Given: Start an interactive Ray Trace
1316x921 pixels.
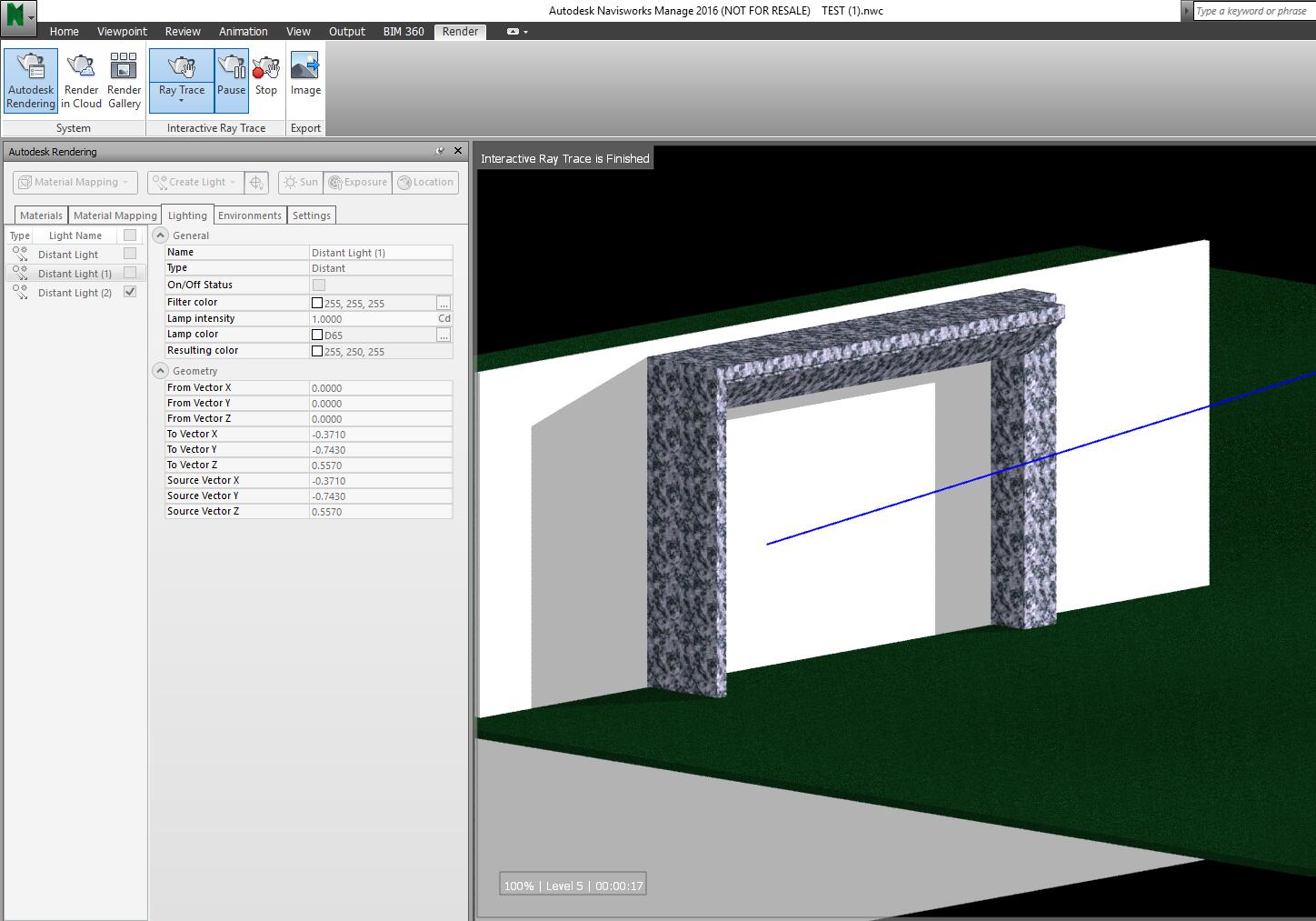Looking at the screenshot, I should [180, 73].
